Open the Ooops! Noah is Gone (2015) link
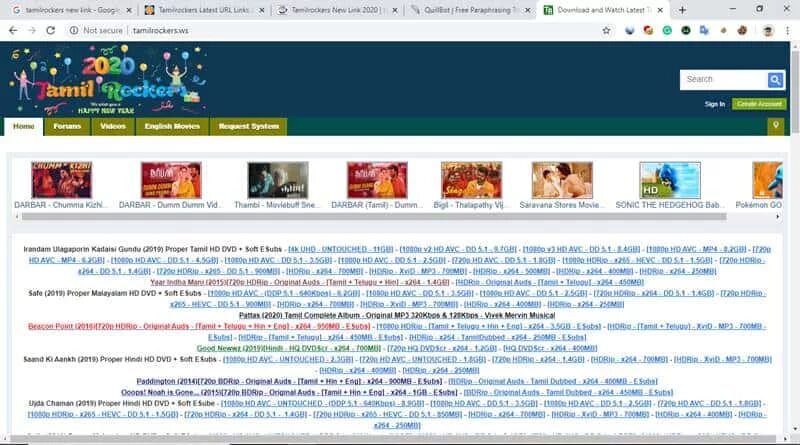The height and width of the screenshot is (445, 800). point(289,392)
